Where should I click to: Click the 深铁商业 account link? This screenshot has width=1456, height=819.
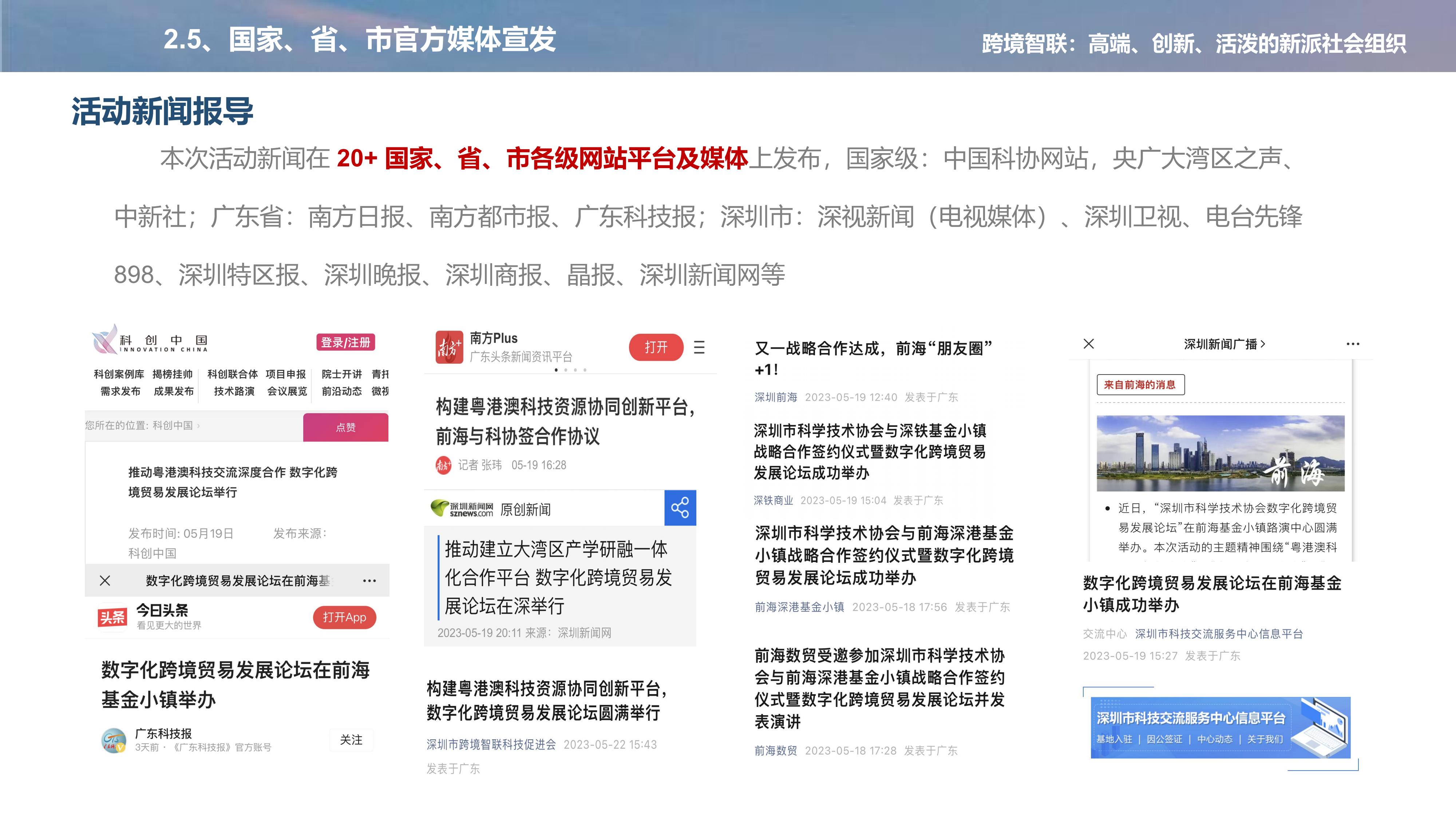point(773,500)
